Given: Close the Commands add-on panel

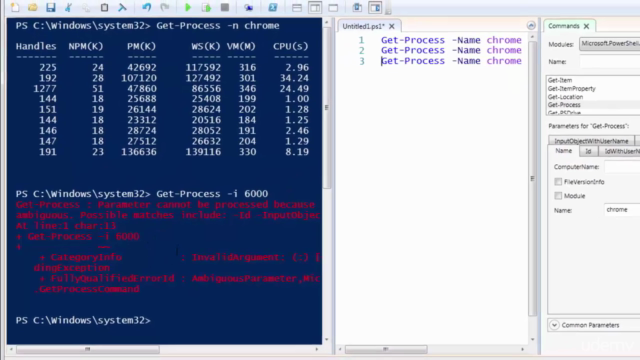Looking at the screenshot, I should pos(587,26).
